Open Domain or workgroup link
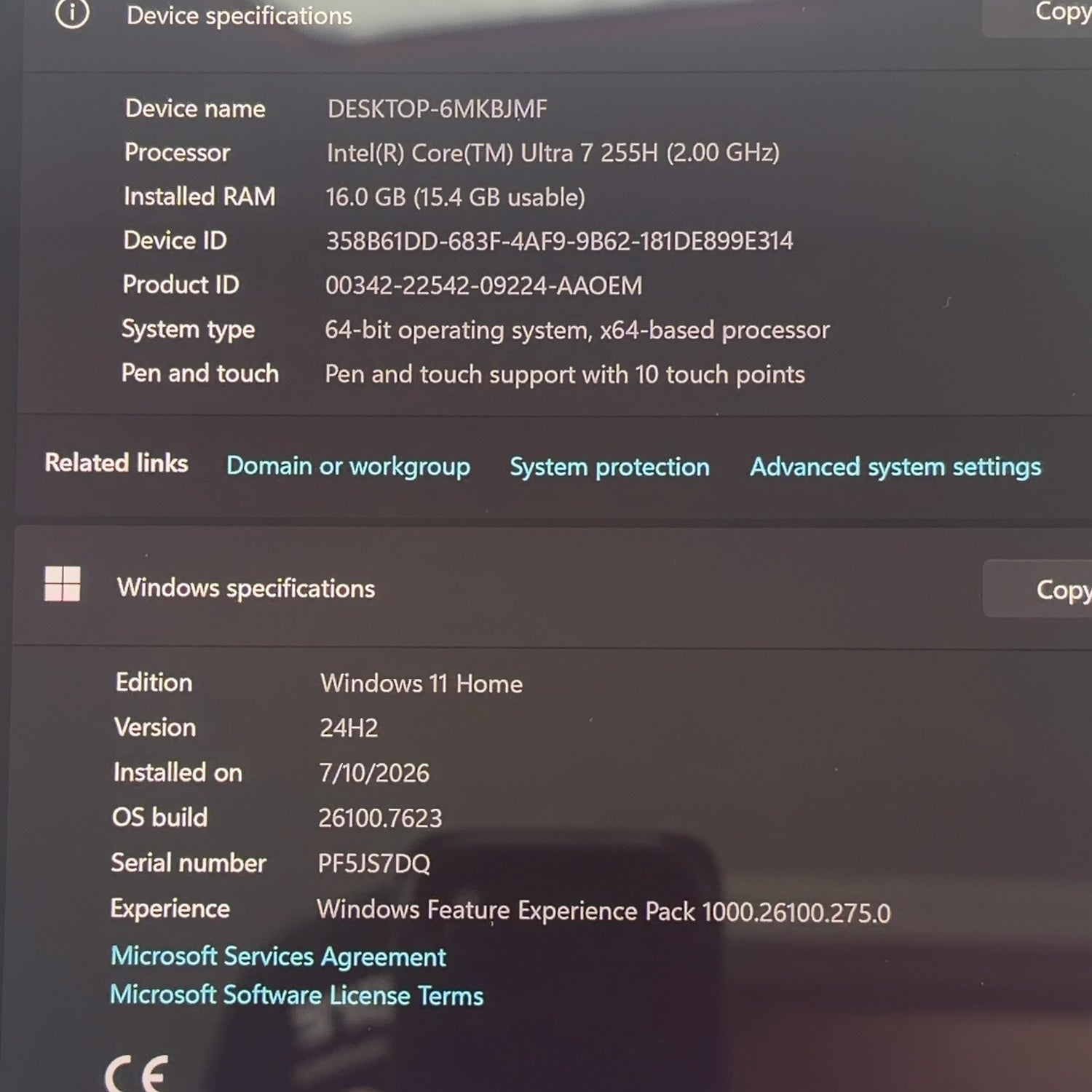Image resolution: width=1092 pixels, height=1092 pixels. click(x=348, y=466)
